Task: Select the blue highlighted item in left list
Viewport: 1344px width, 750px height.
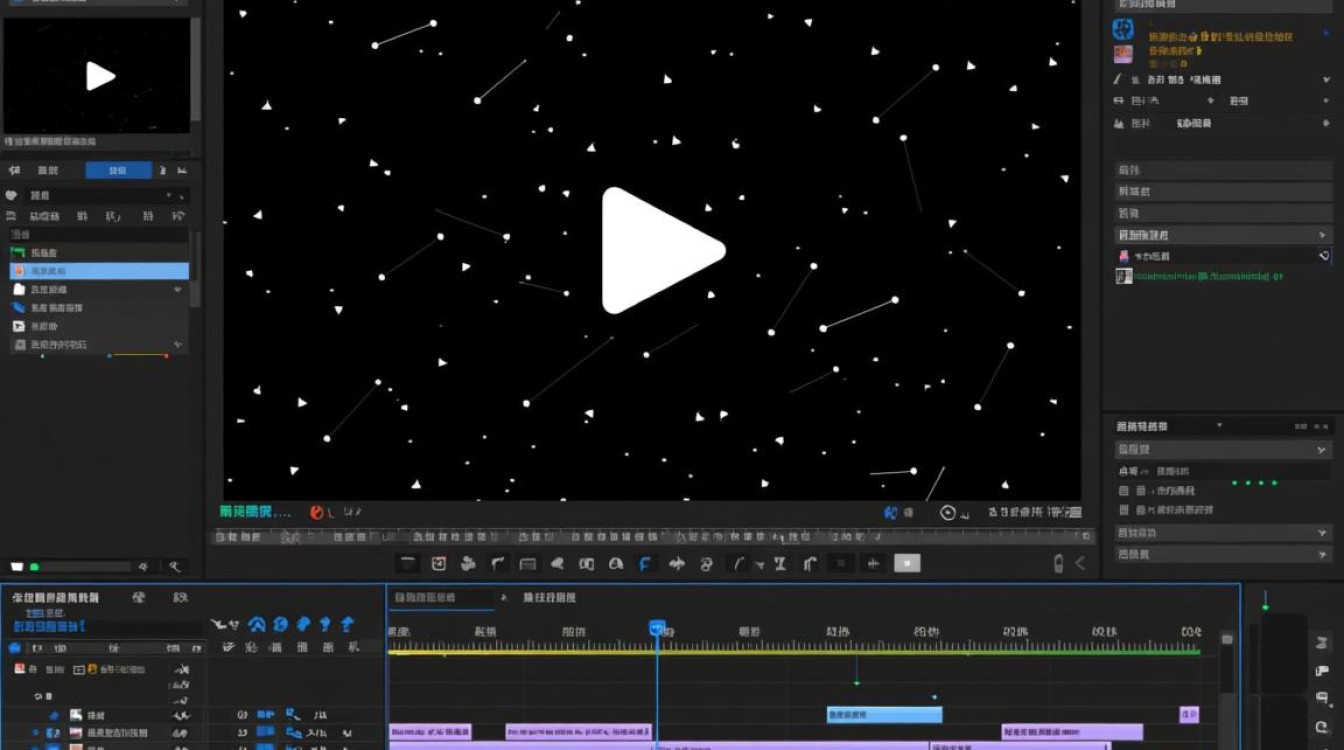Action: [x=99, y=271]
